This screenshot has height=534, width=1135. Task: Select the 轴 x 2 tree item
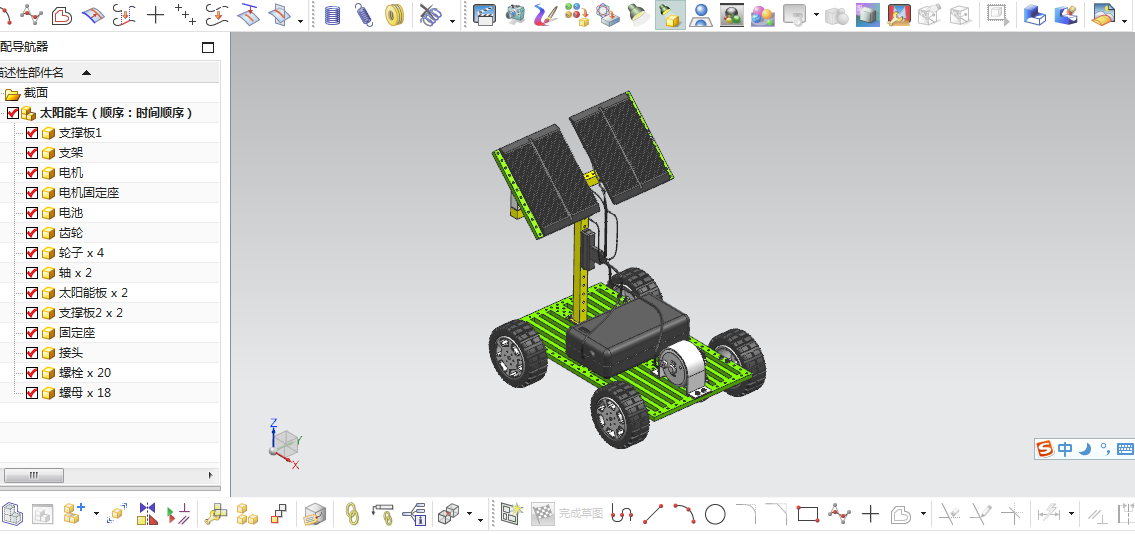pyautogui.click(x=75, y=273)
